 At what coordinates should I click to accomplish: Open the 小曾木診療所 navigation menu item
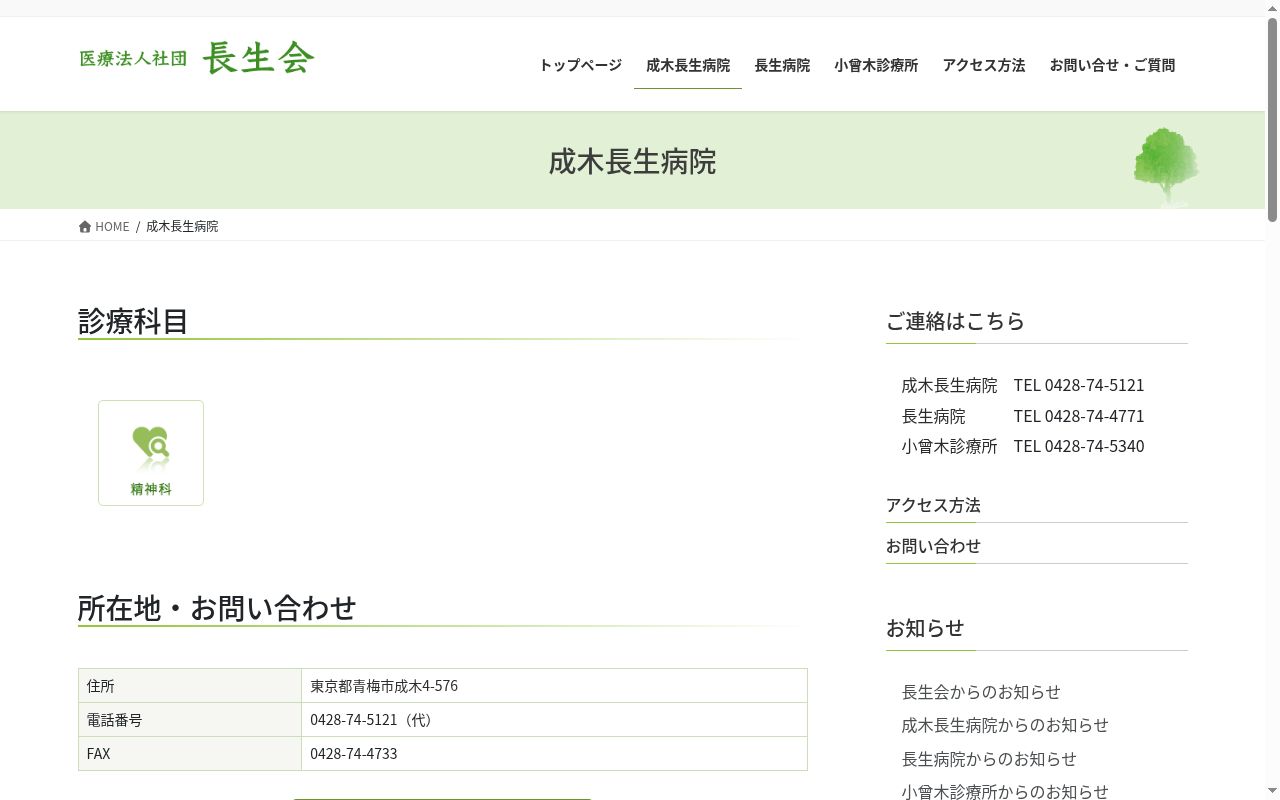tap(876, 65)
